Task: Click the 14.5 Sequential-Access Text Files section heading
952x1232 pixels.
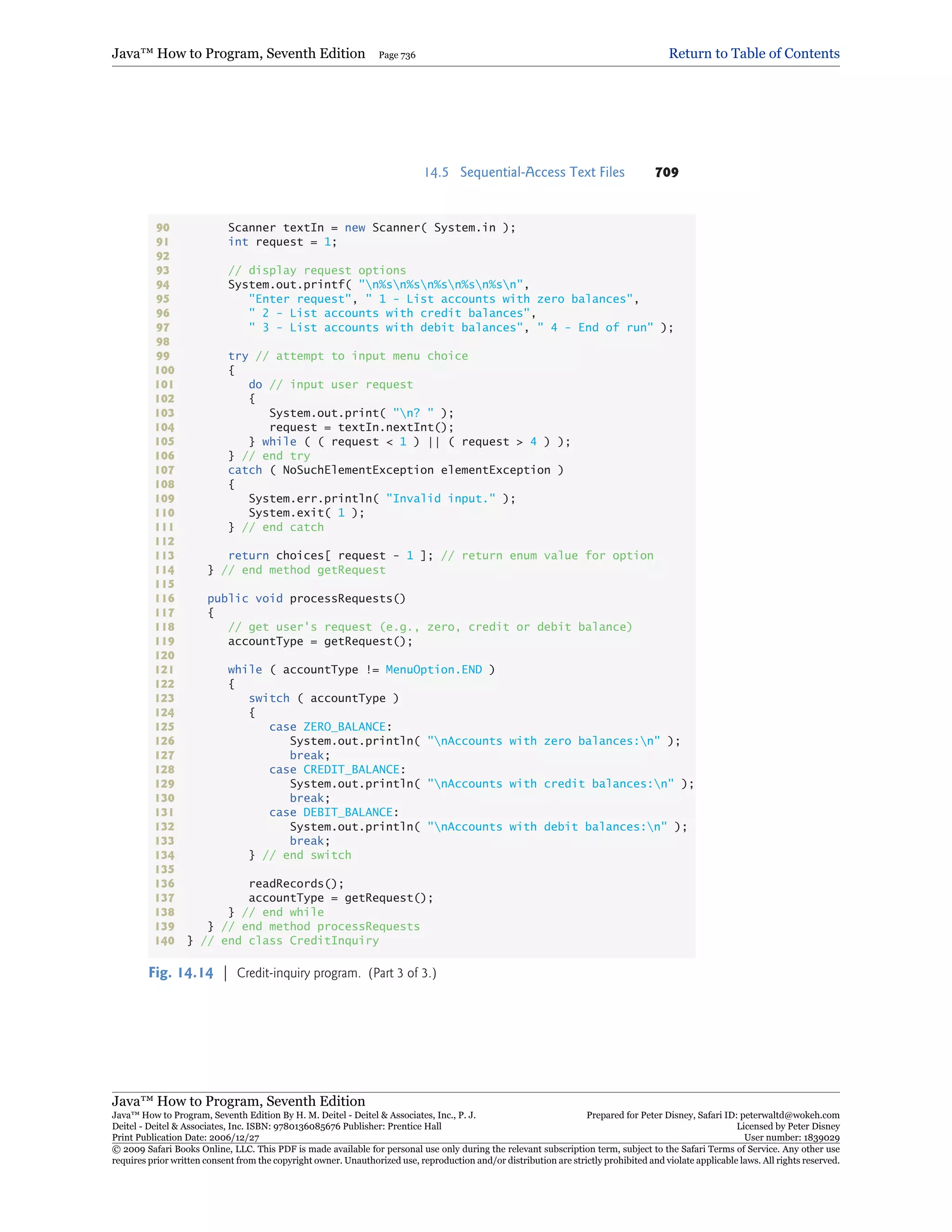Action: pyautogui.click(x=524, y=172)
